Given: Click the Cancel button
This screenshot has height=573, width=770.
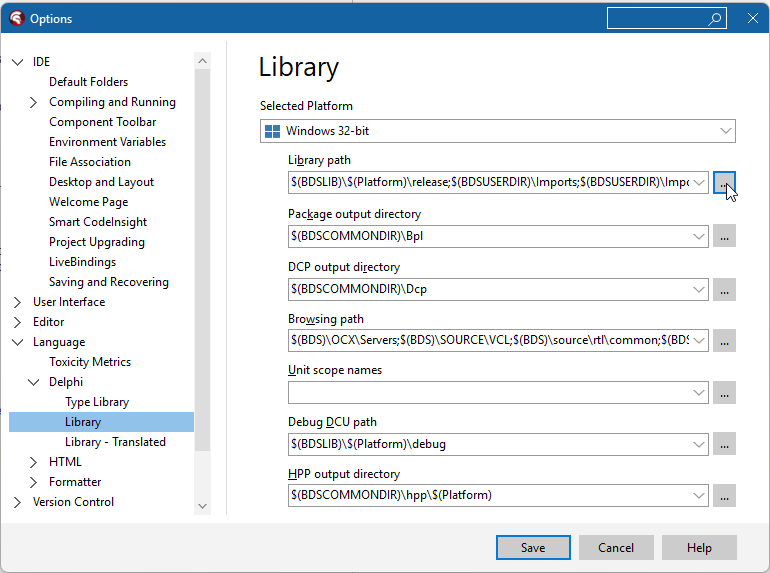Looking at the screenshot, I should coord(616,547).
